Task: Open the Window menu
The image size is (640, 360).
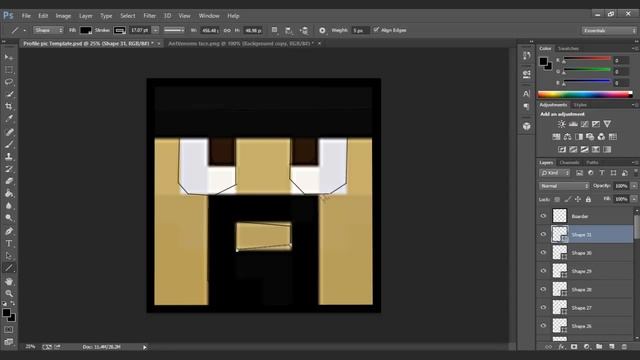Action: pyautogui.click(x=209, y=16)
